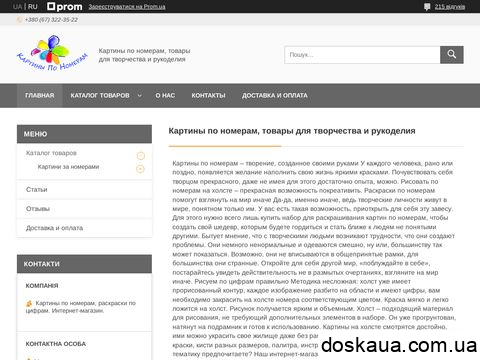480x360 pixels.
Task: Open КОНТАКТЫ navigation item
Action: 208,95
